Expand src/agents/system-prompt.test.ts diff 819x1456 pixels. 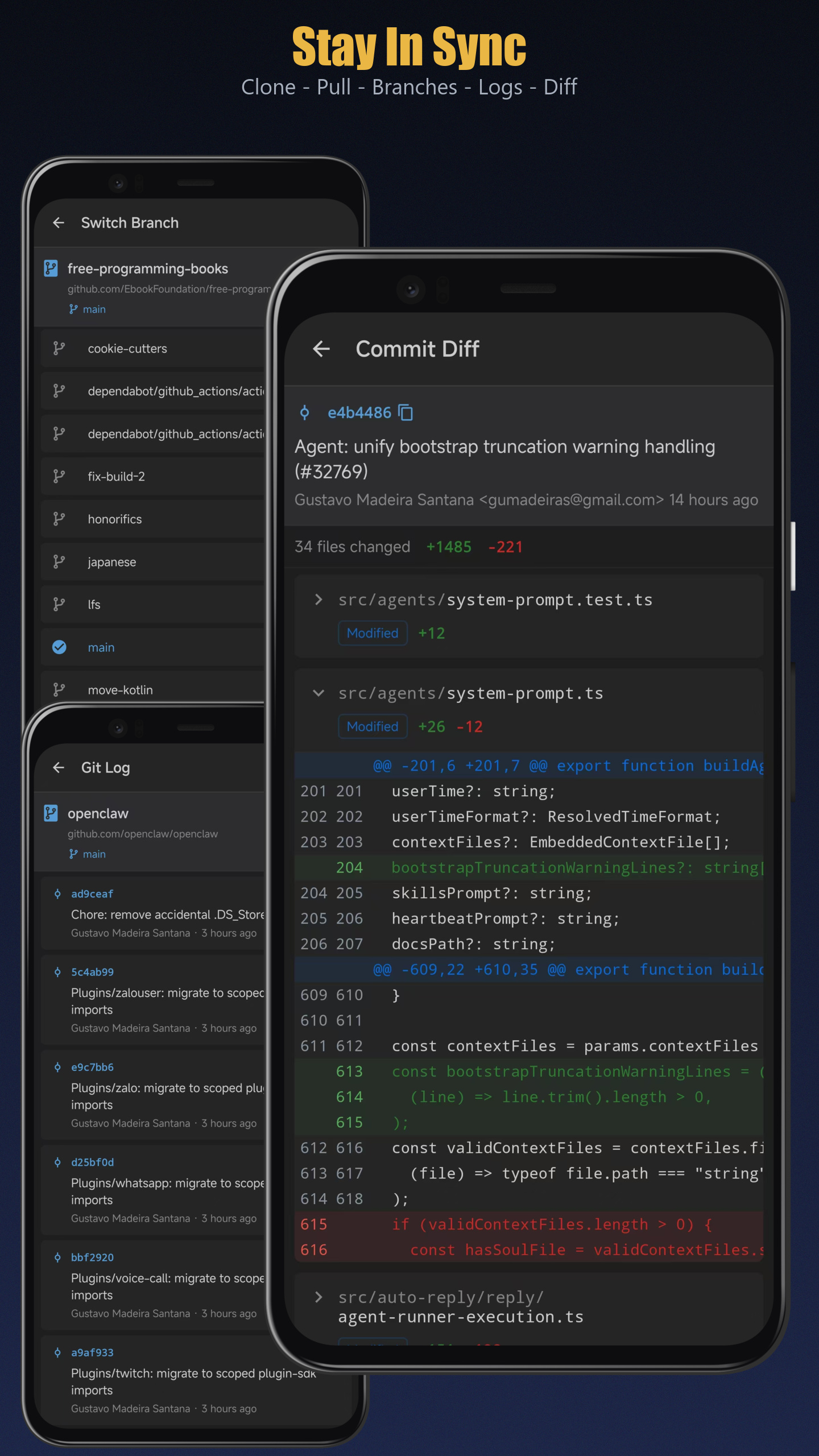click(x=318, y=599)
